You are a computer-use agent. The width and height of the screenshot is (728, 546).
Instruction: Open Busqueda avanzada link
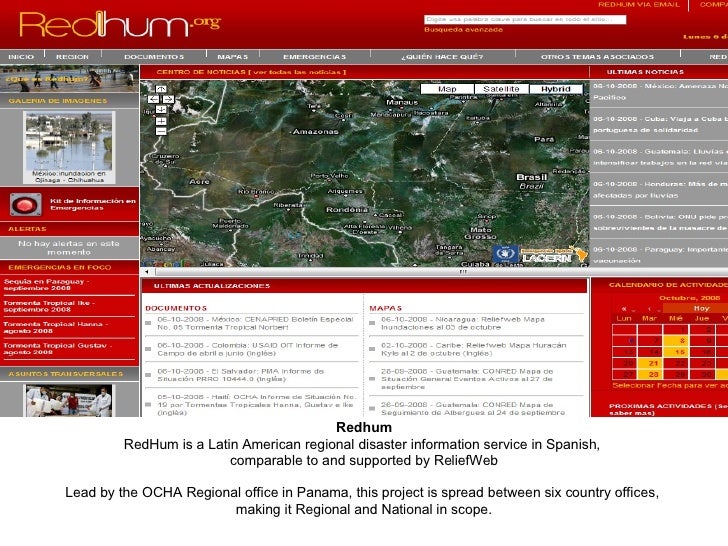click(463, 29)
